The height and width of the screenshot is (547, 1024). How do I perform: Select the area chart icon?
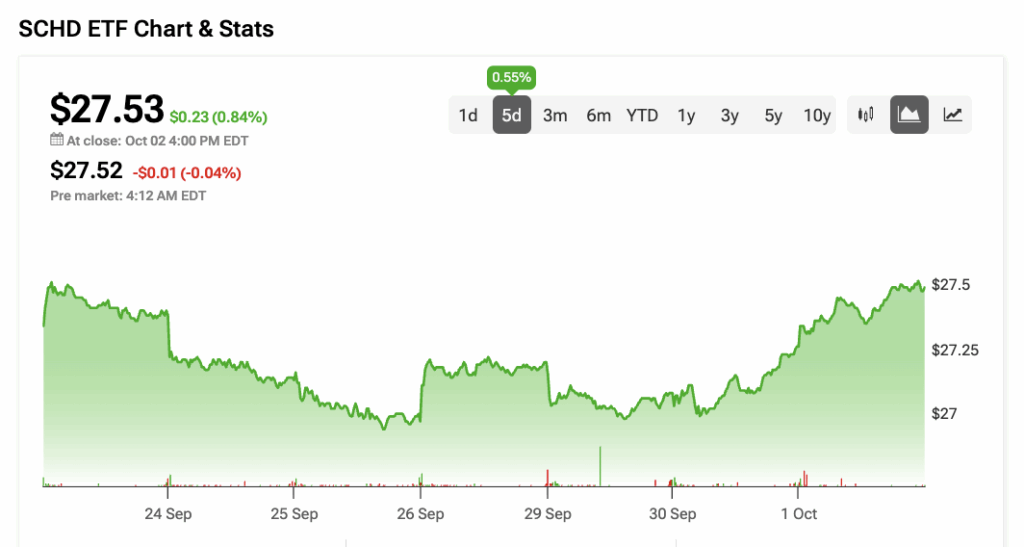click(909, 115)
